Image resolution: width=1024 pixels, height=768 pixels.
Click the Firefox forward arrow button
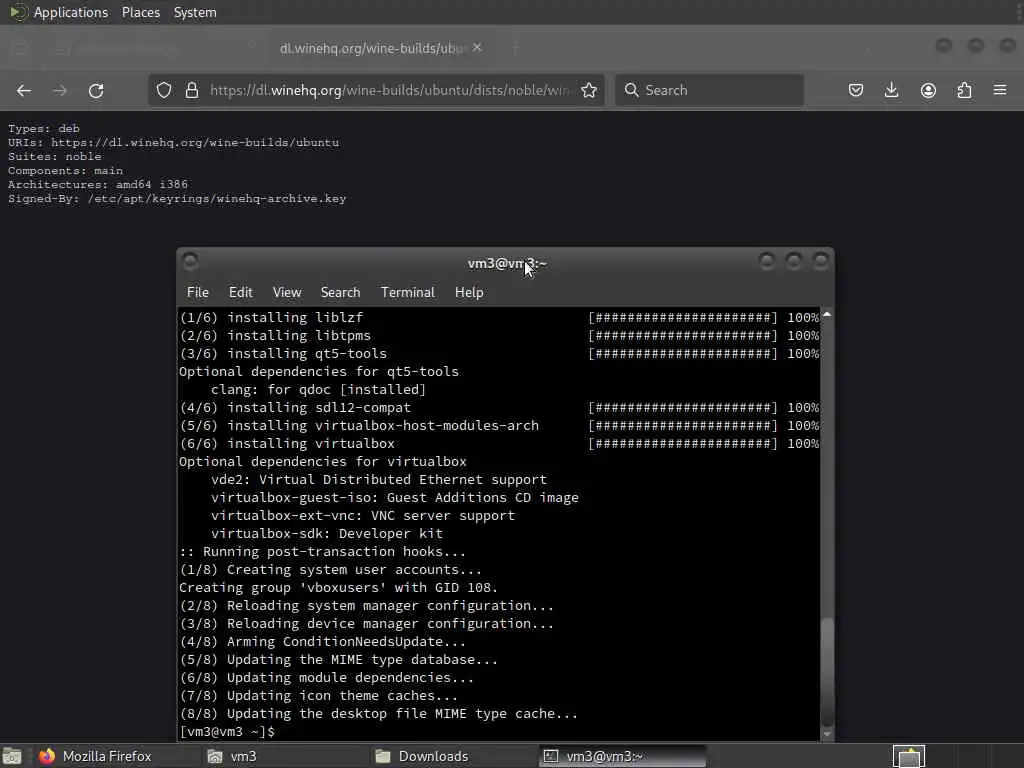coord(60,90)
